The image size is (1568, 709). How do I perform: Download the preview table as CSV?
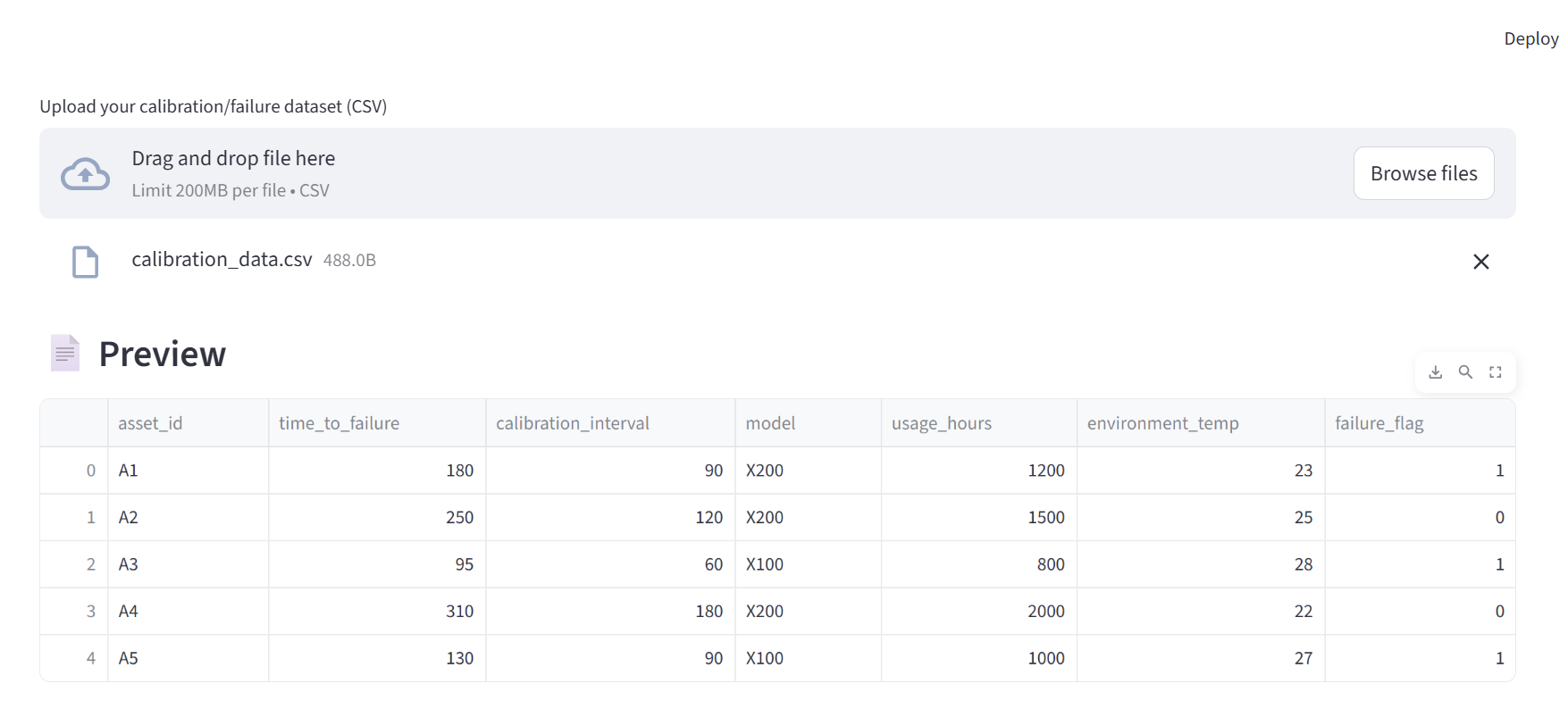[x=1435, y=372]
